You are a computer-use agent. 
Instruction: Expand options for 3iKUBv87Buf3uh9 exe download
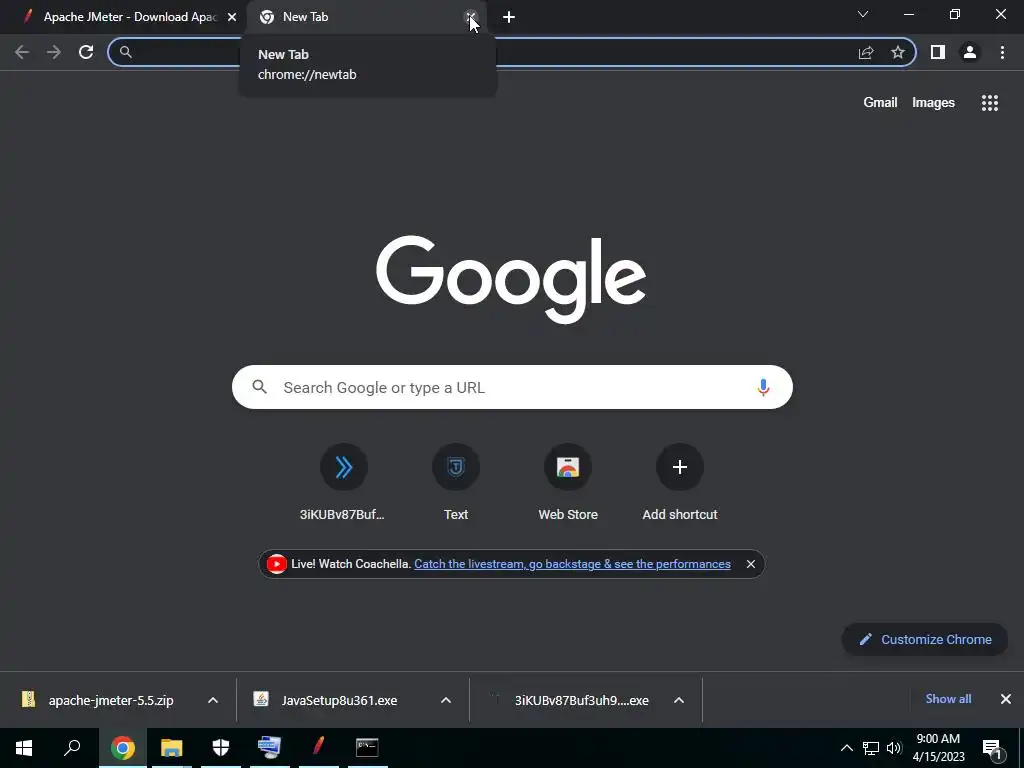[679, 700]
